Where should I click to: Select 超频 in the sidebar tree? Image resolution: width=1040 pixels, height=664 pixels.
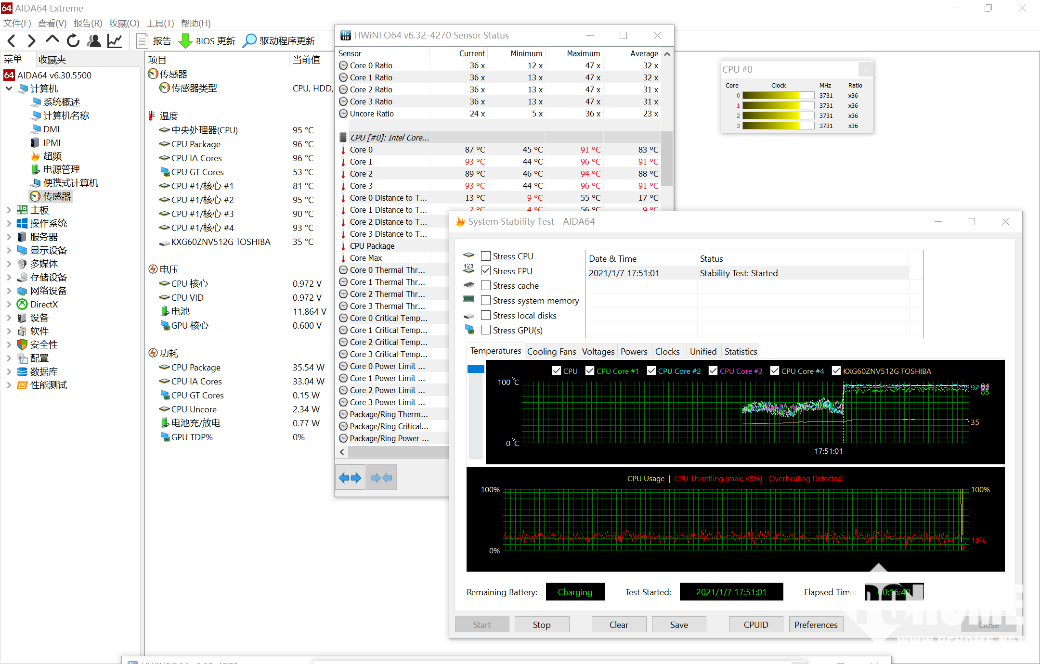pyautogui.click(x=52, y=156)
